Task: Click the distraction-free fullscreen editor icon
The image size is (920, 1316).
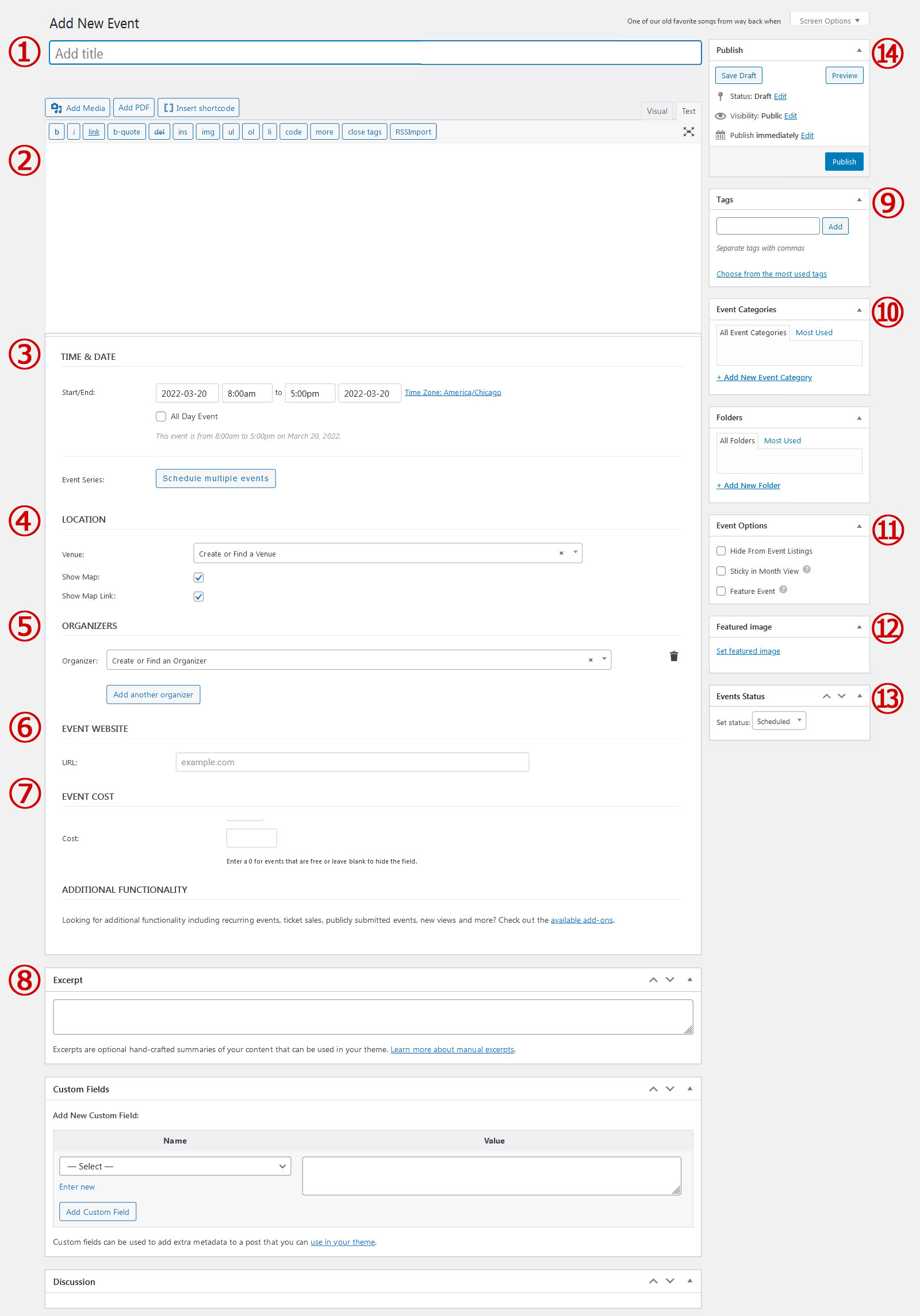Action: pos(688,132)
